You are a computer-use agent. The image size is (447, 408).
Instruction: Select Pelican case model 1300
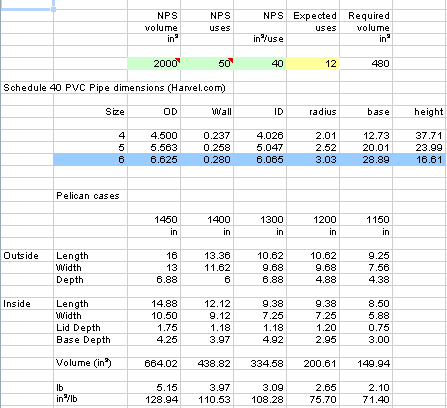[x=272, y=220]
